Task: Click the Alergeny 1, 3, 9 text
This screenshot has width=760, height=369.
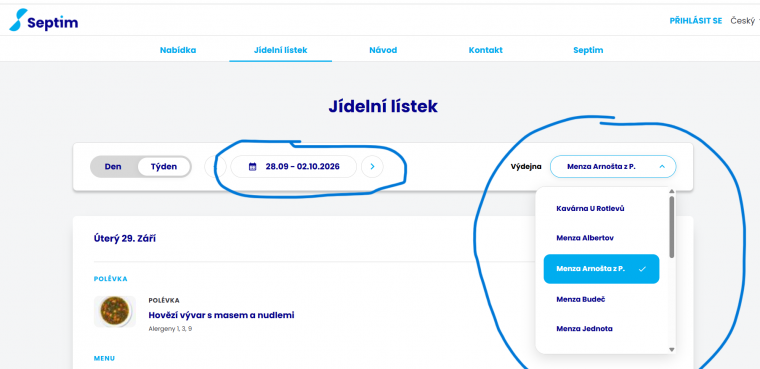Action: coord(170,329)
